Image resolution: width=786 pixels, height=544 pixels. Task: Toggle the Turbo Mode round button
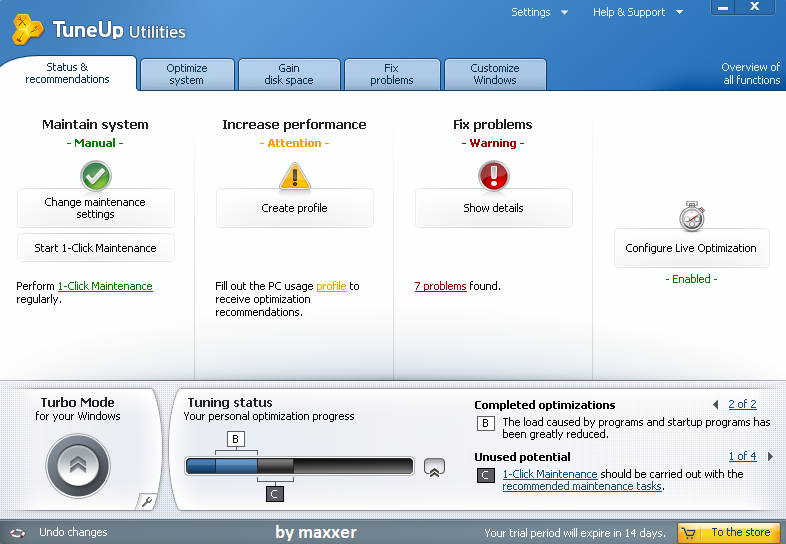pyautogui.click(x=78, y=466)
